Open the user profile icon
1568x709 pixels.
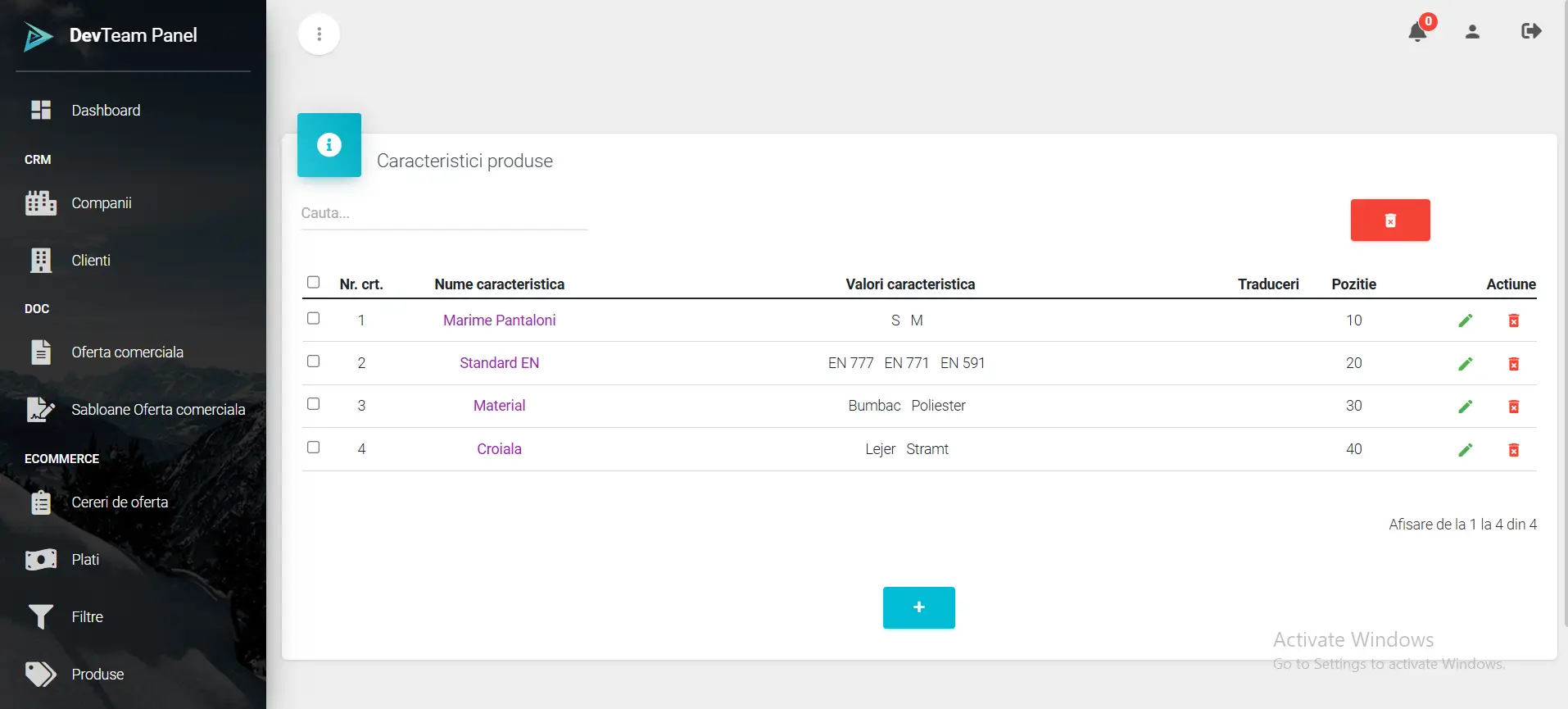click(1472, 32)
